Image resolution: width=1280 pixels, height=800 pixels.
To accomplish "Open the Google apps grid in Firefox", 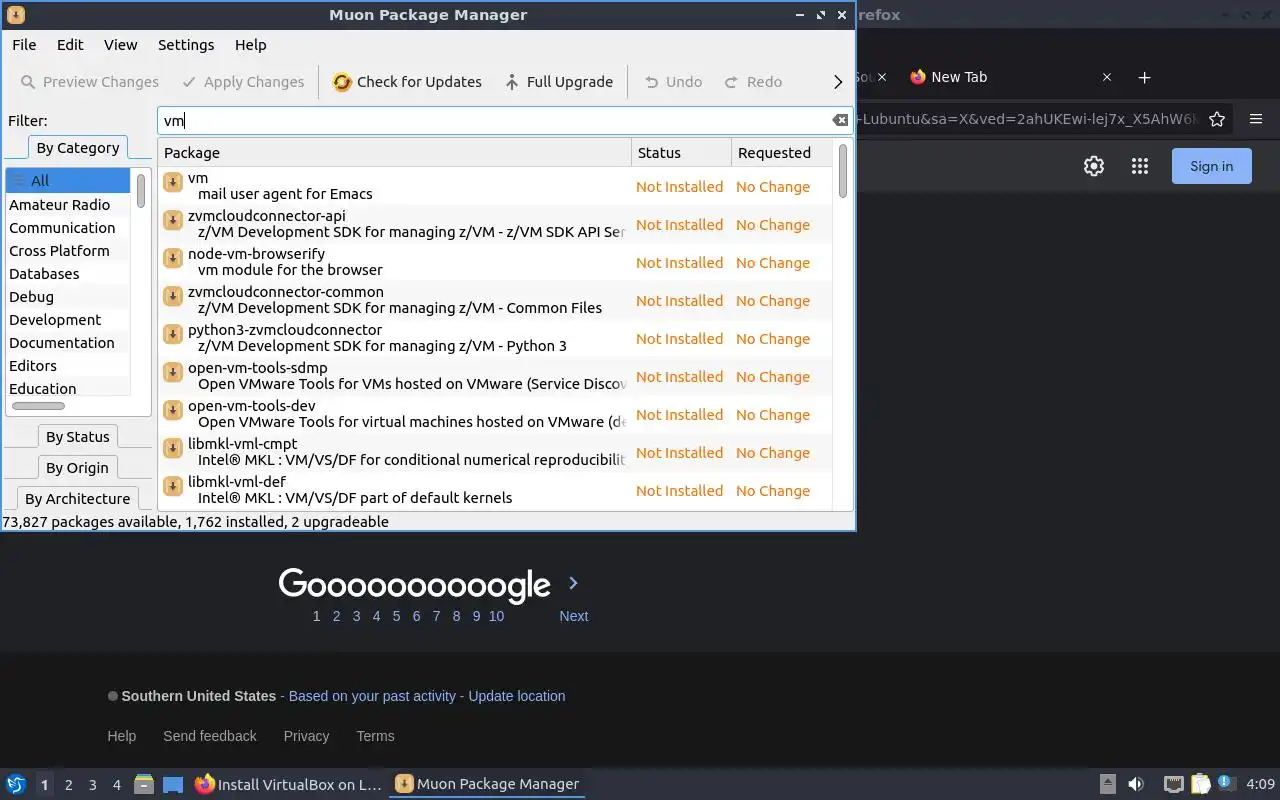I will click(1140, 166).
